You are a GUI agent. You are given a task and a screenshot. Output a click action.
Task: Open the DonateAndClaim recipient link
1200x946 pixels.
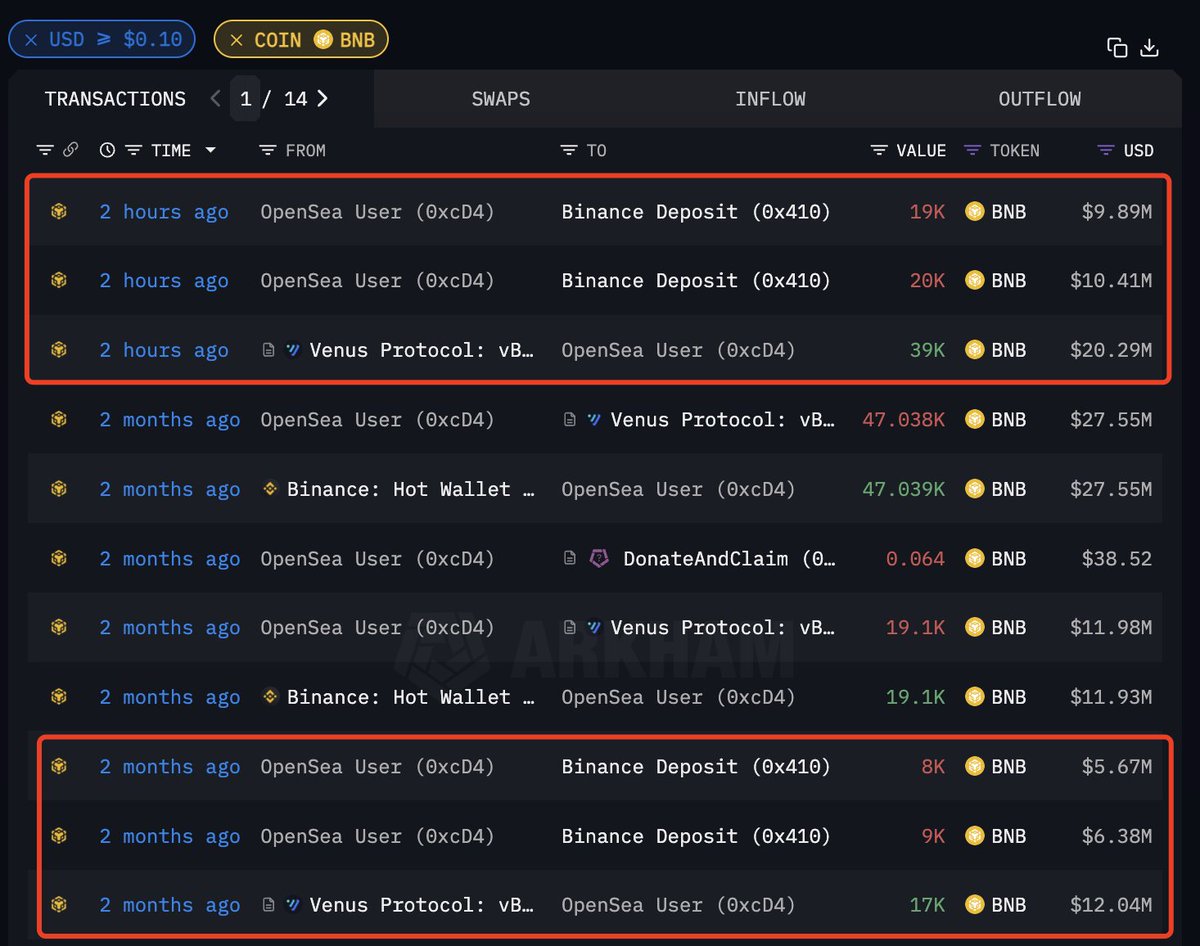[729, 558]
